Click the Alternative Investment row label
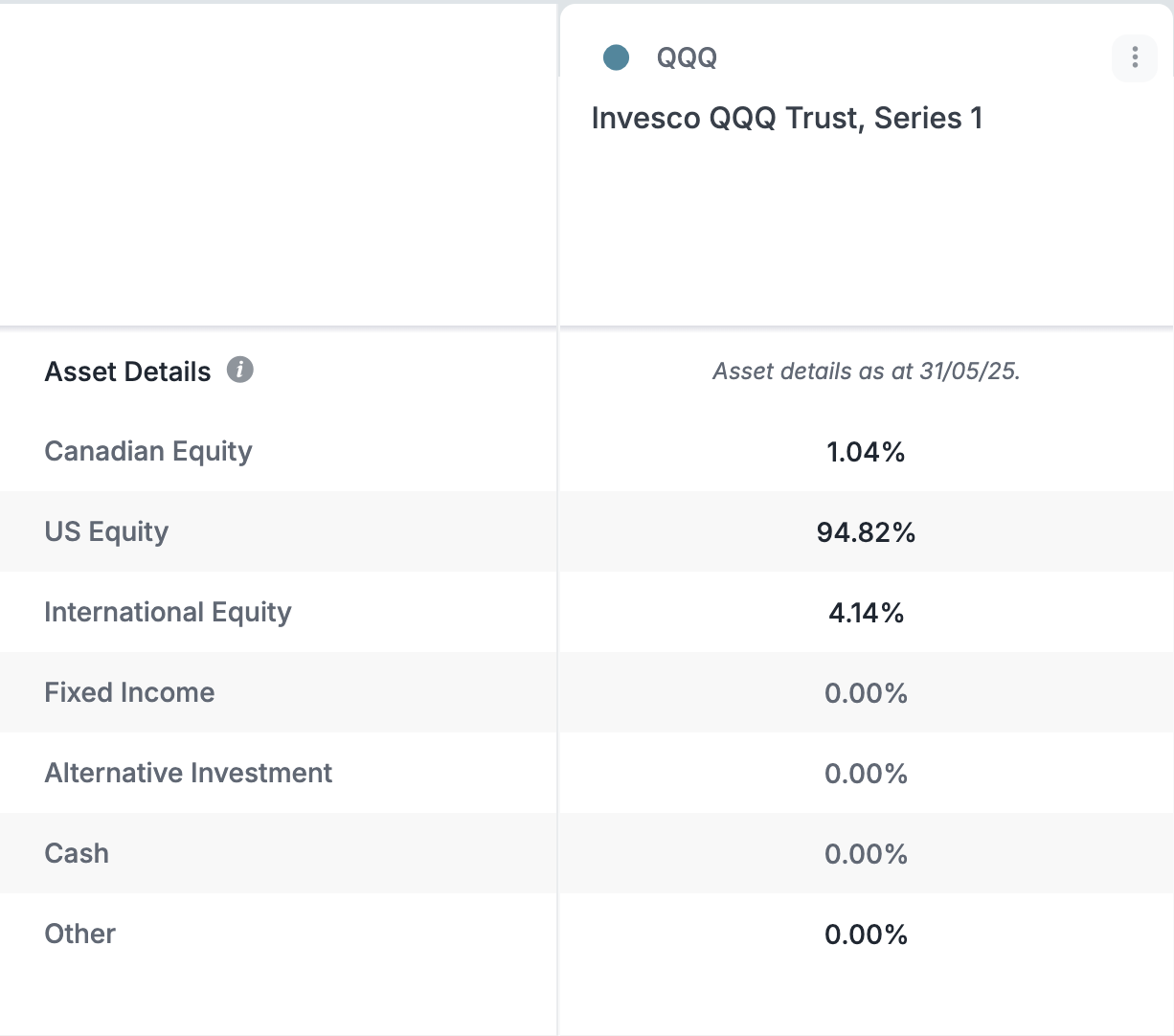Screen dimensions: 1174x1036 coord(189,773)
